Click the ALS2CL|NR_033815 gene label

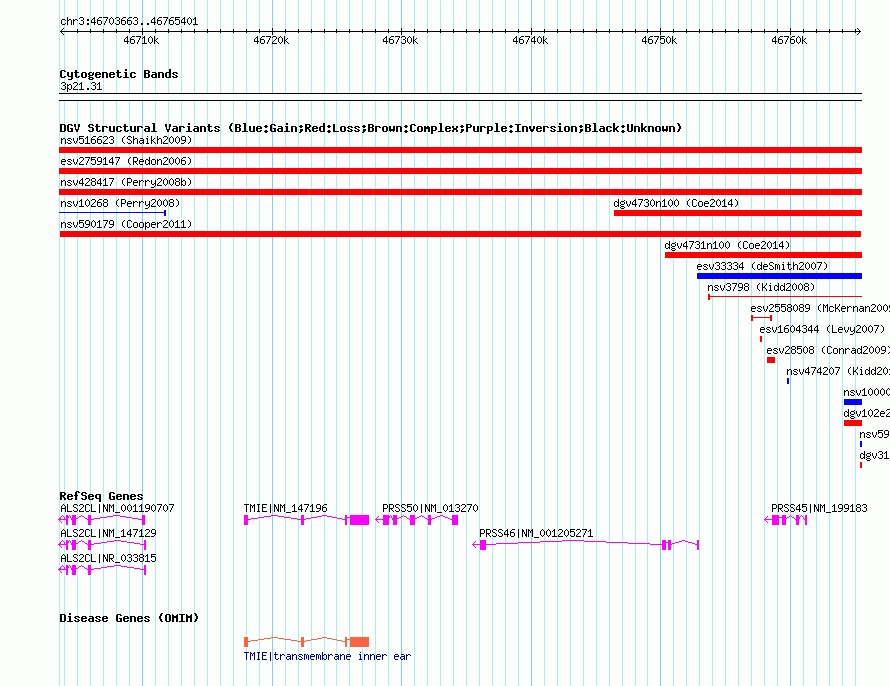[x=108, y=558]
